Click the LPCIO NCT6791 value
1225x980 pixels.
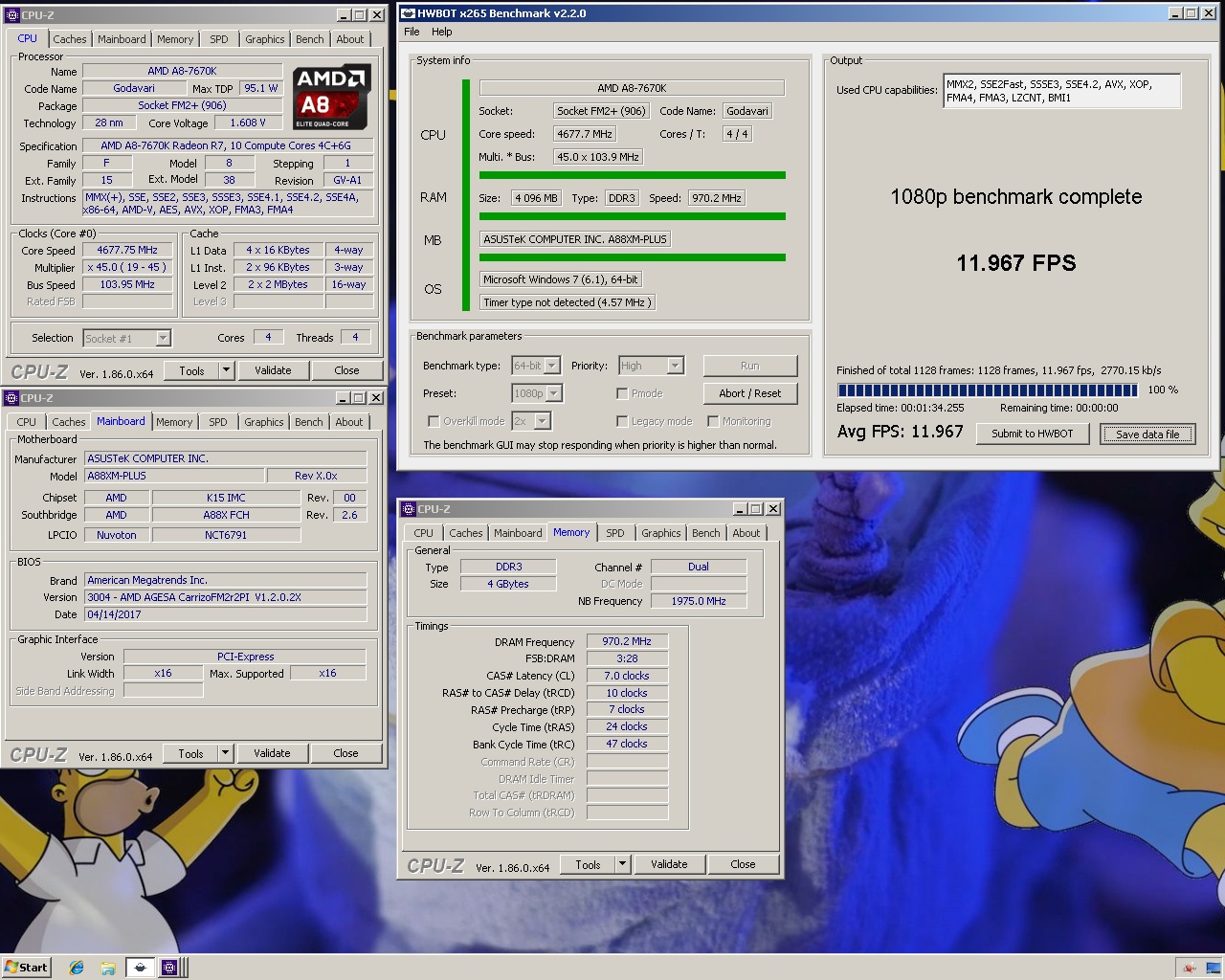[226, 535]
